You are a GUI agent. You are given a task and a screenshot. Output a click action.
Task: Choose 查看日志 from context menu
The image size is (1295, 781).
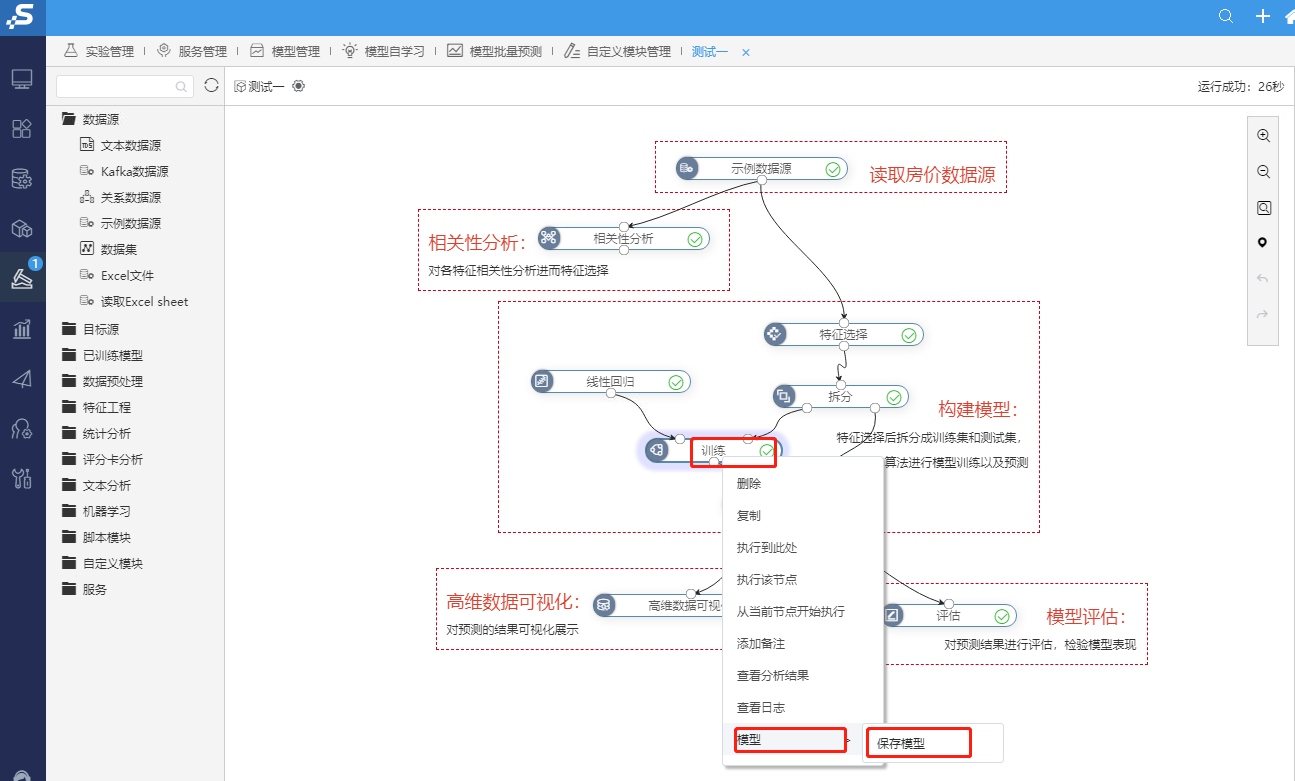pyautogui.click(x=803, y=708)
